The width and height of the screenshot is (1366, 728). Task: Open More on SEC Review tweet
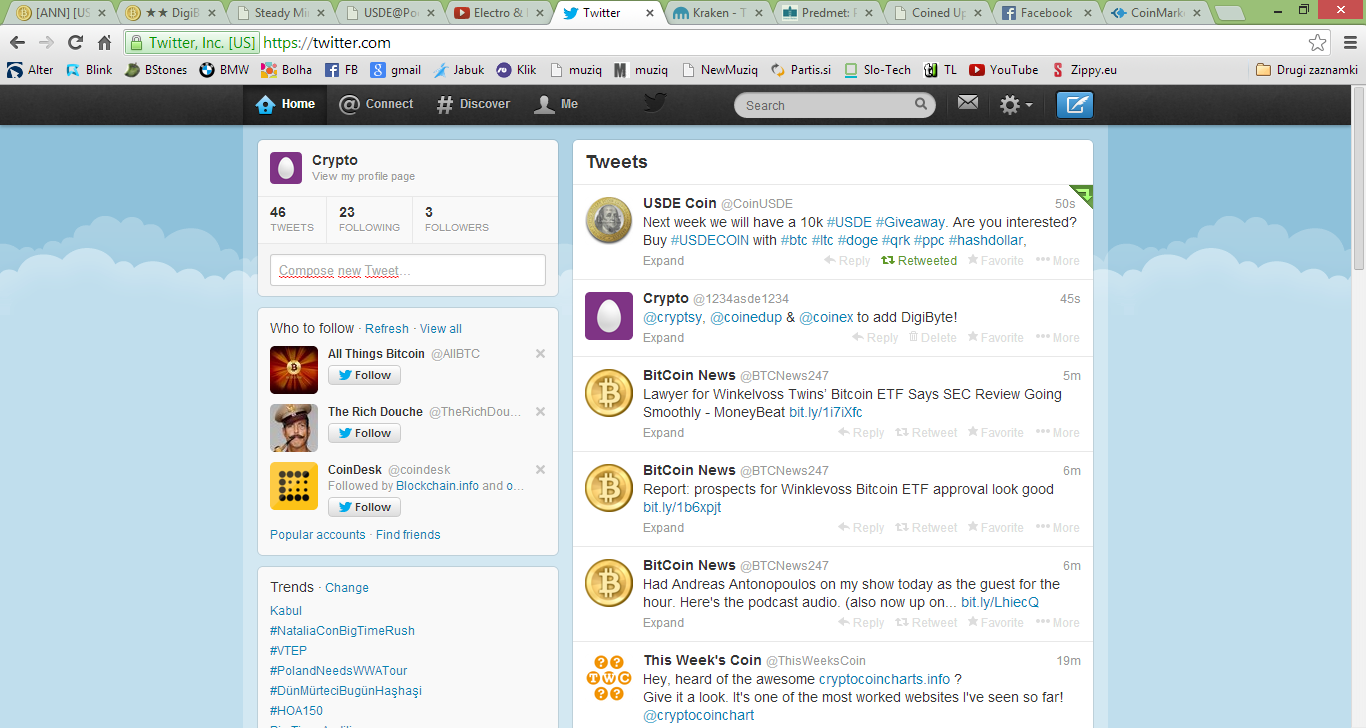point(1058,432)
